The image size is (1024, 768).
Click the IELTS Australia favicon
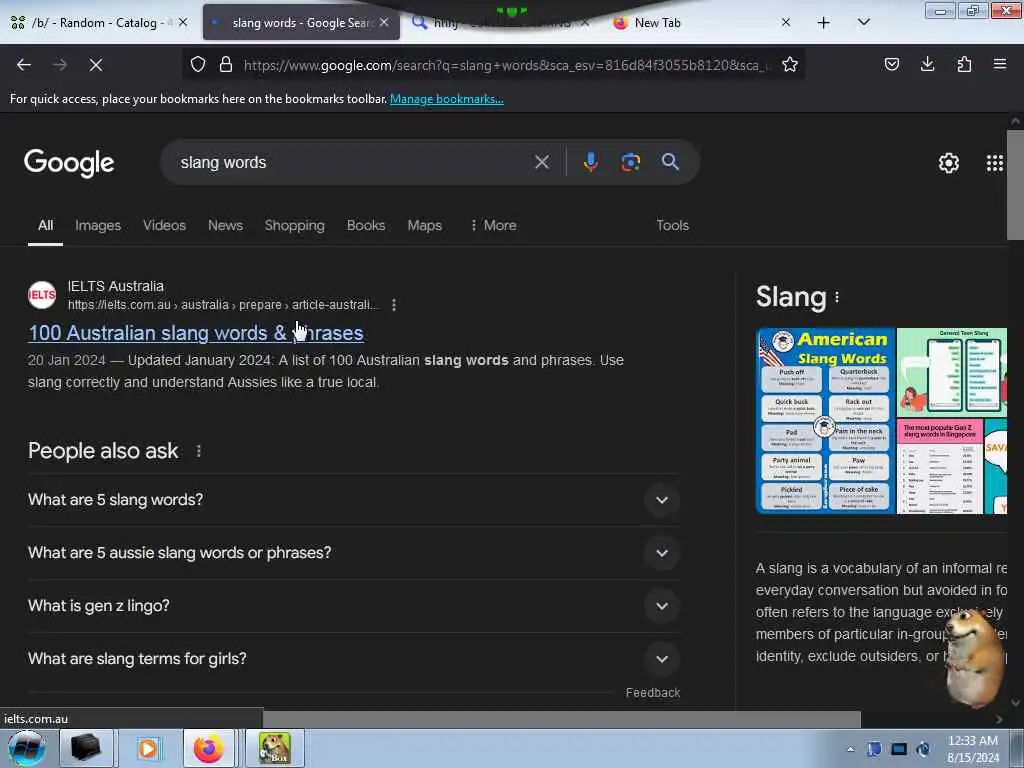point(42,295)
